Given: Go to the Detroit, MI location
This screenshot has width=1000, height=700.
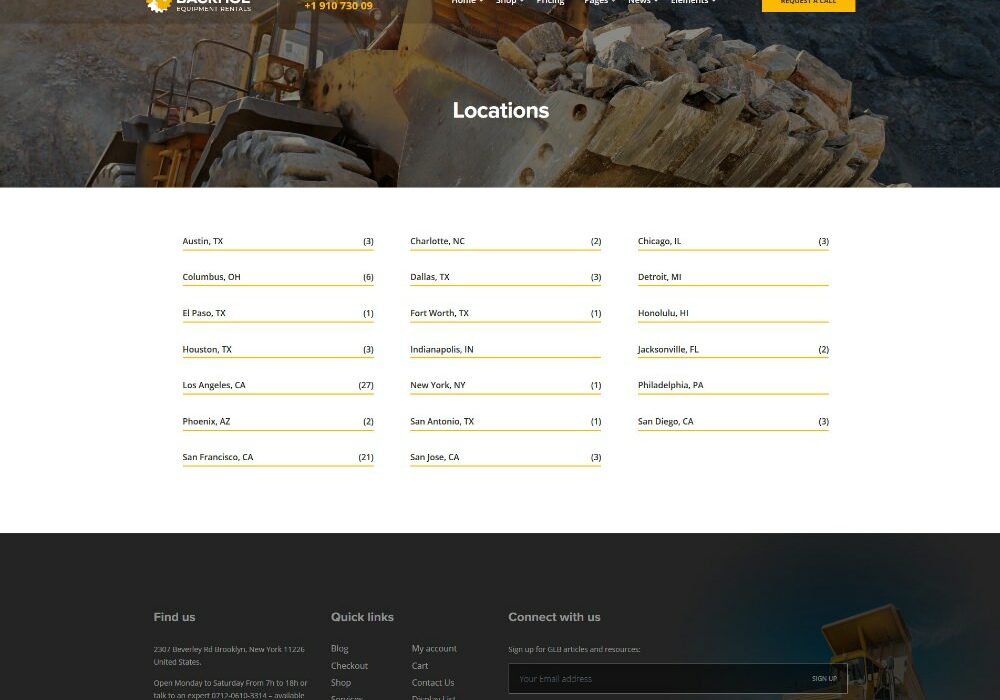Looking at the screenshot, I should [x=659, y=277].
